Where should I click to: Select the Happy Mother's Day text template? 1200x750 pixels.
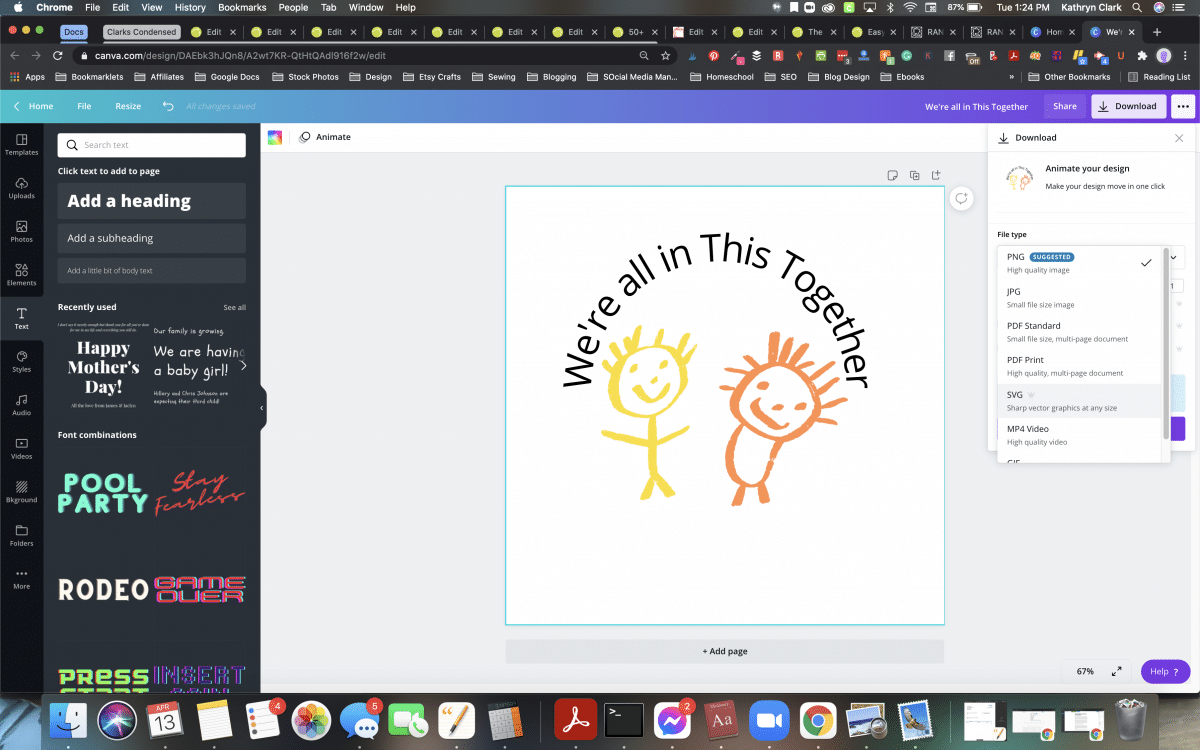coord(104,365)
